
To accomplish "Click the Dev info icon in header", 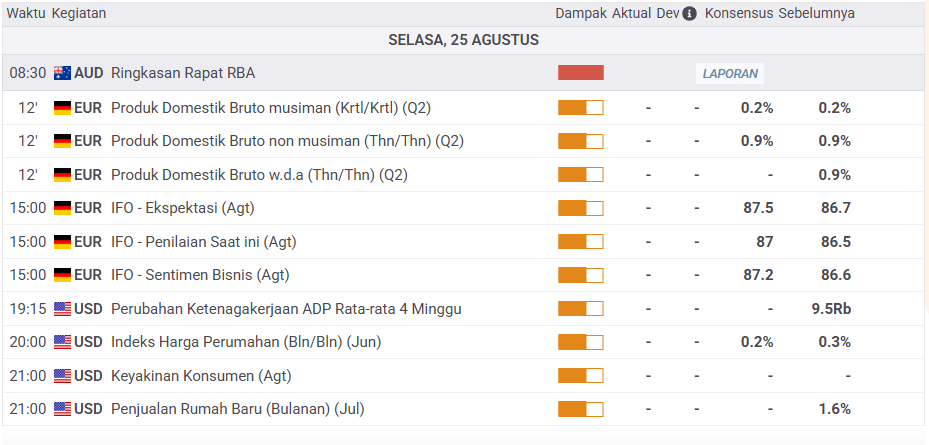I will coord(689,14).
